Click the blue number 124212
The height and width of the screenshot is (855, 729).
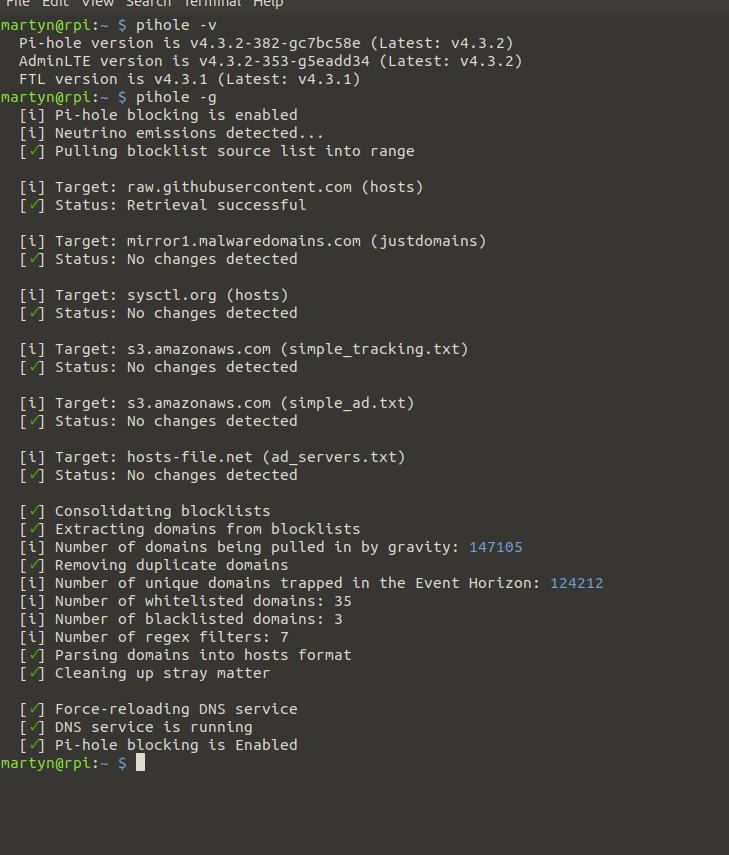click(576, 583)
